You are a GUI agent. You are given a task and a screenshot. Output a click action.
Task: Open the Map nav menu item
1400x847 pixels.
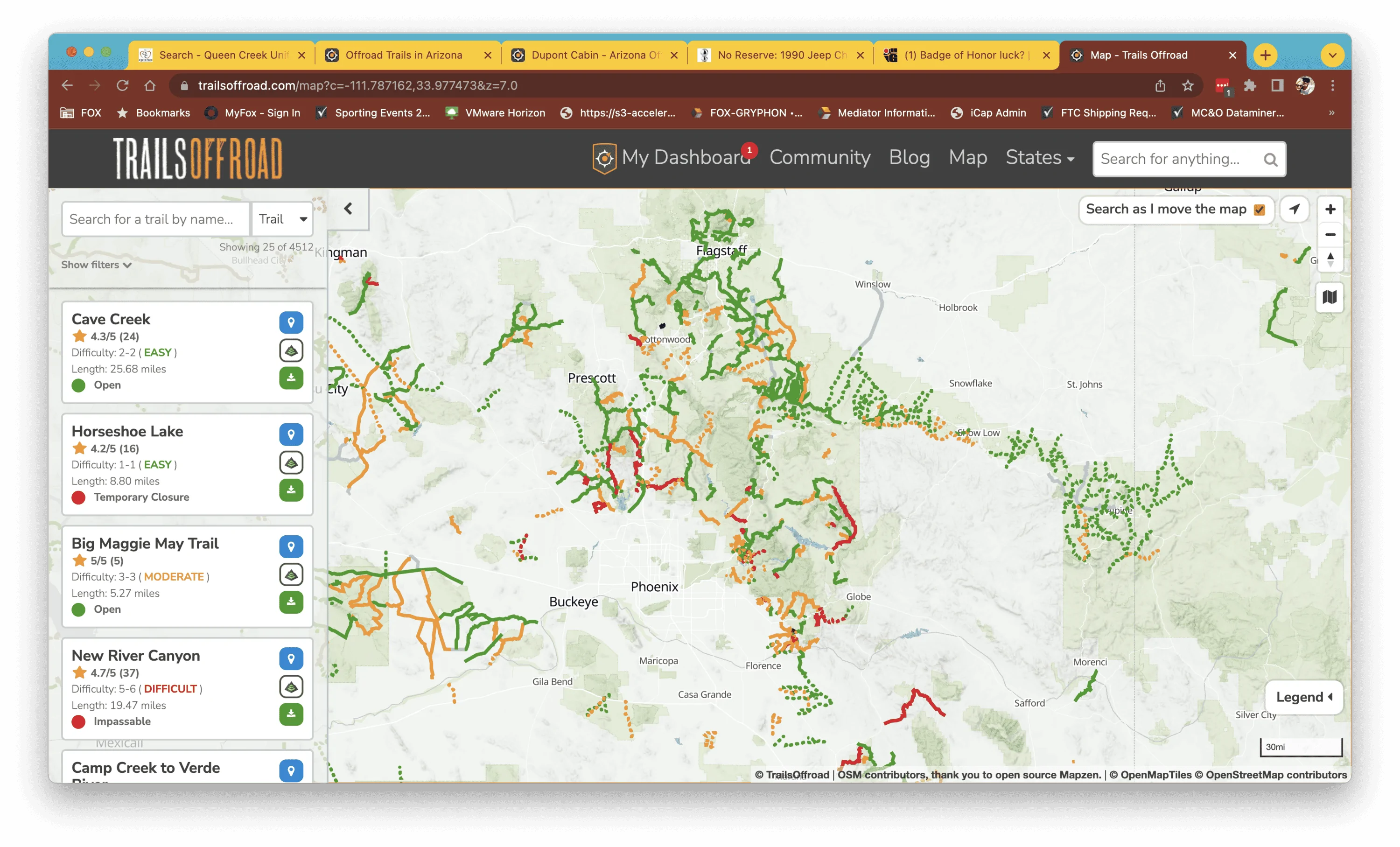[967, 157]
